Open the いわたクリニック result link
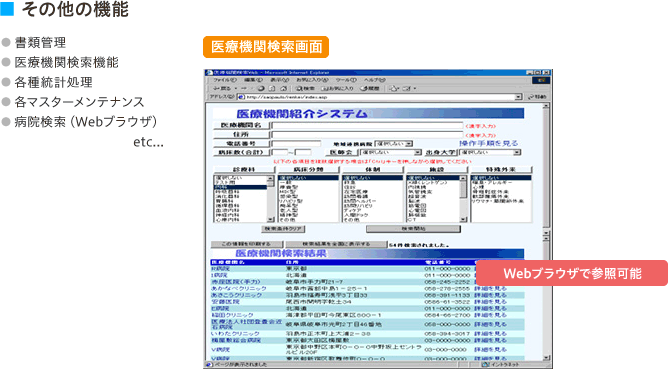This screenshot has height=369, width=669. click(x=235, y=334)
